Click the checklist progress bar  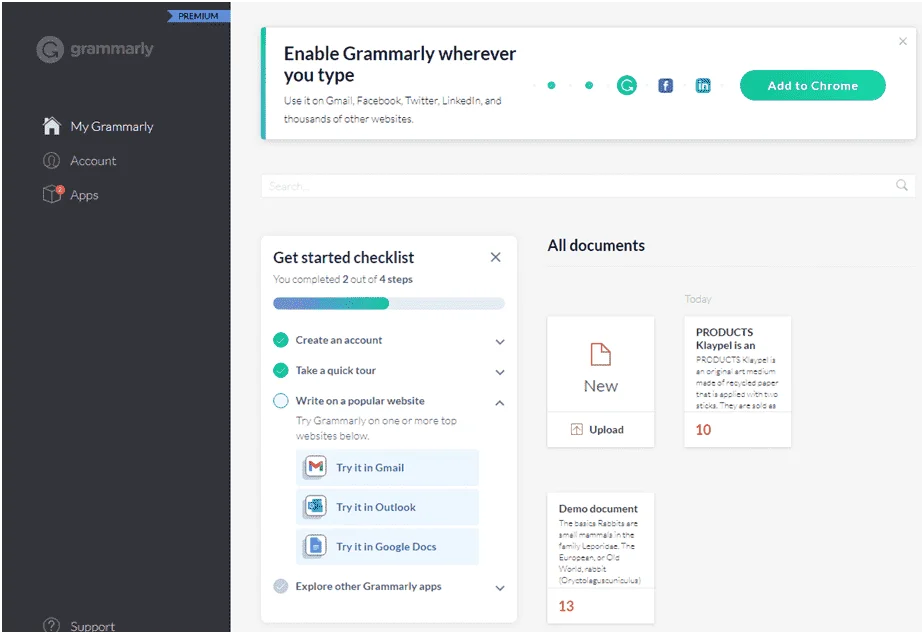click(x=389, y=303)
